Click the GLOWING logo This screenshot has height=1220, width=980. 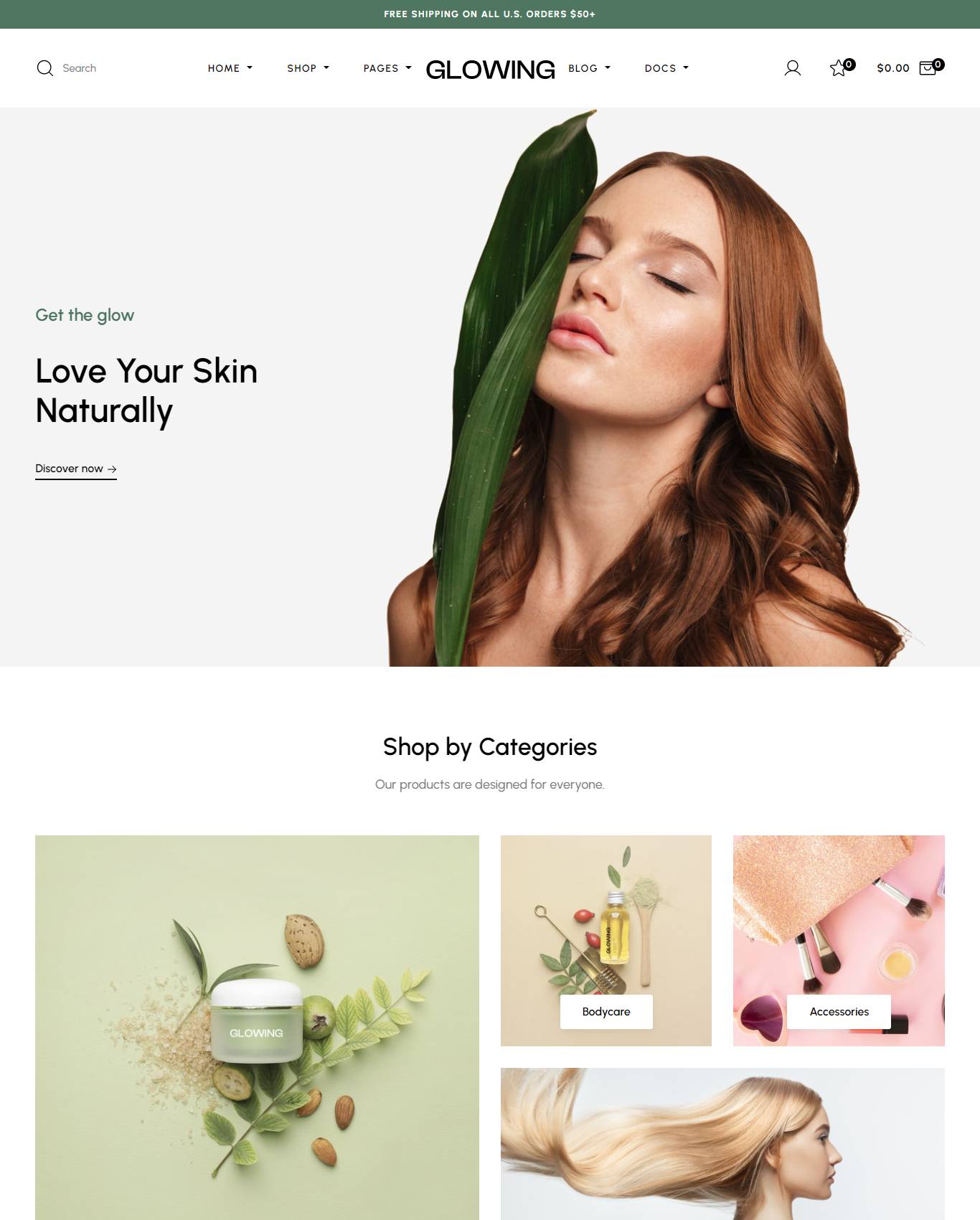(490, 70)
